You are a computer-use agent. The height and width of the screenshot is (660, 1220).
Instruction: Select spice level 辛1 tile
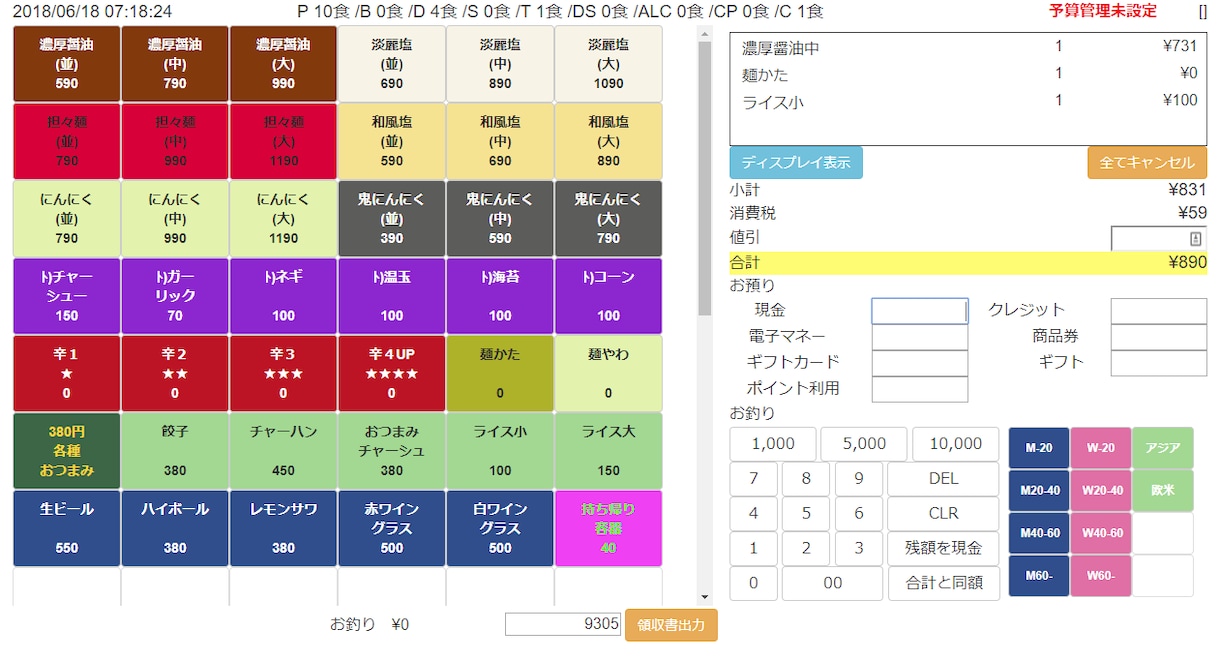[67, 373]
